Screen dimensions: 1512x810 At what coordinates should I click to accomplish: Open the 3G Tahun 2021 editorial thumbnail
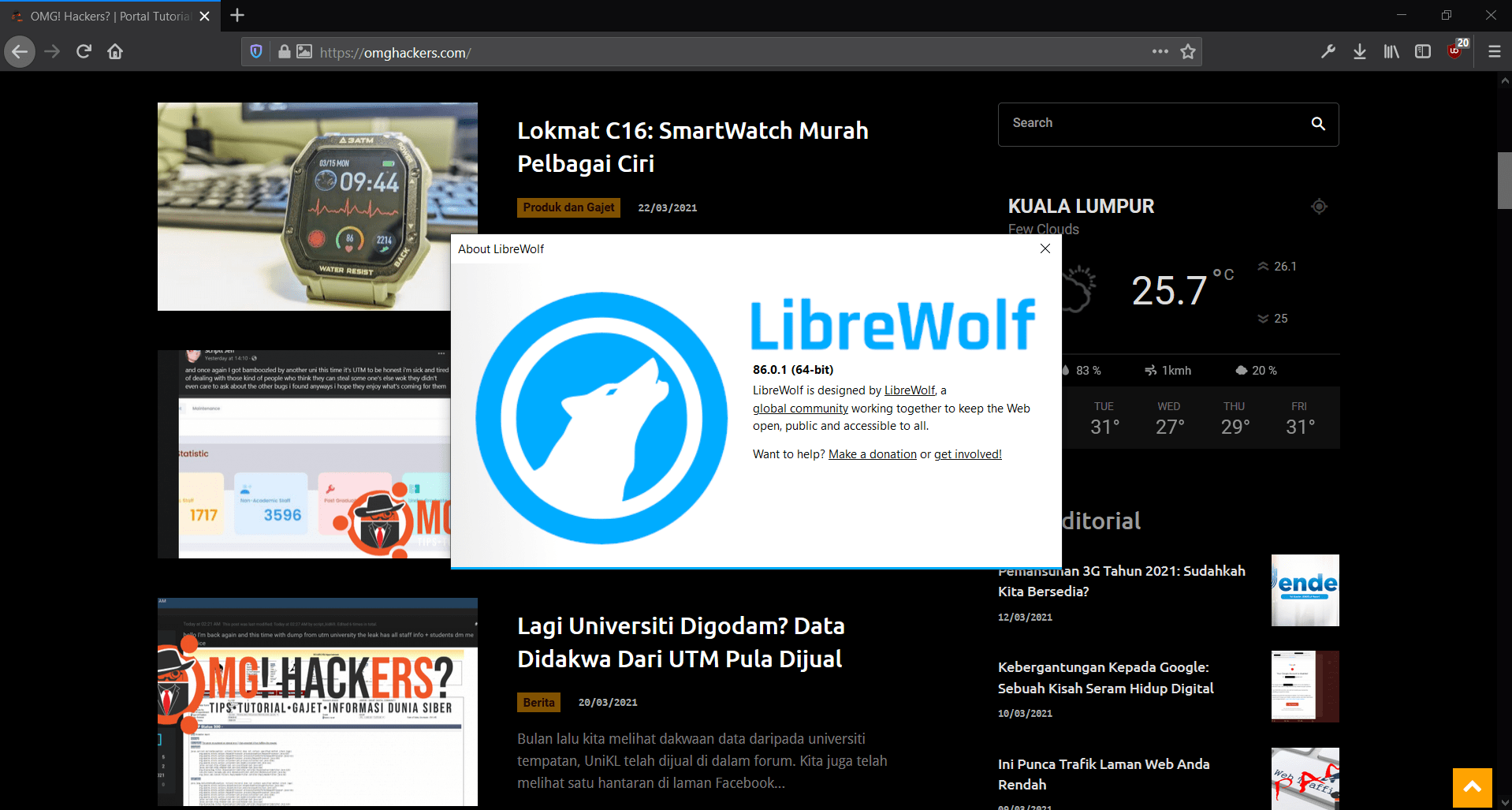[x=1305, y=590]
